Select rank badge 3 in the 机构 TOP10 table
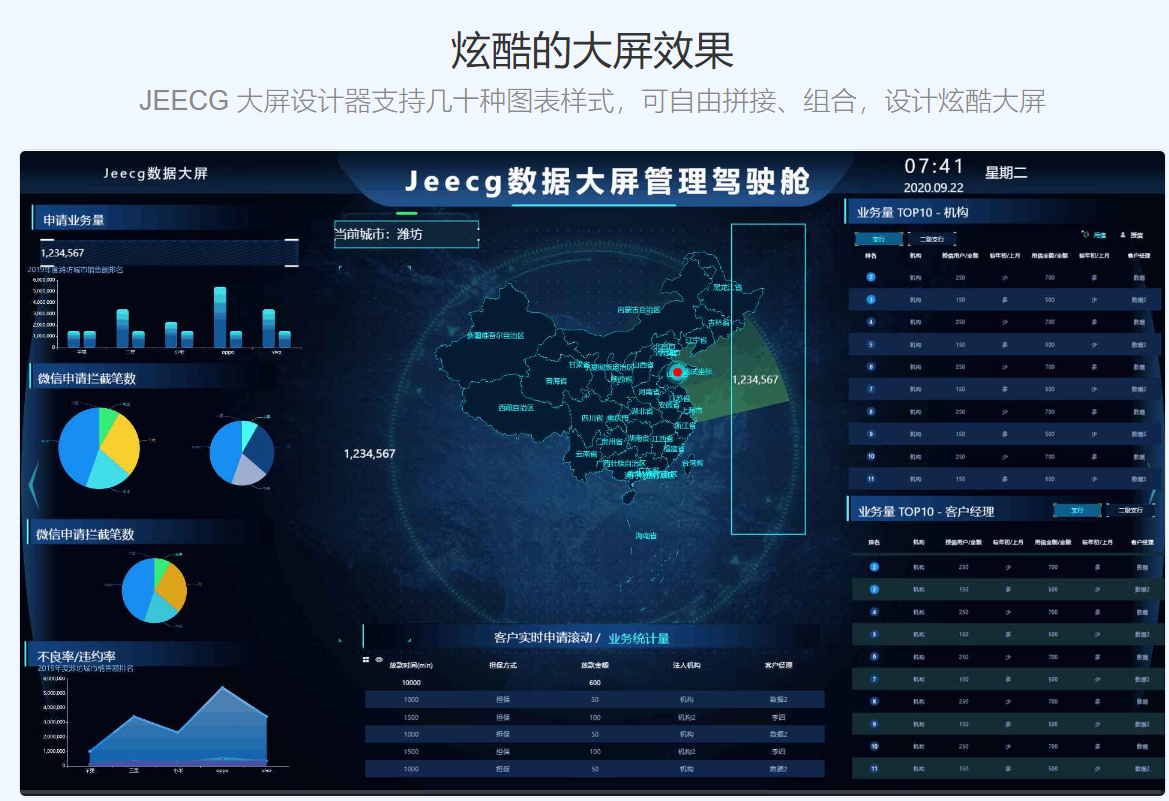The width and height of the screenshot is (1169, 801). [871, 299]
